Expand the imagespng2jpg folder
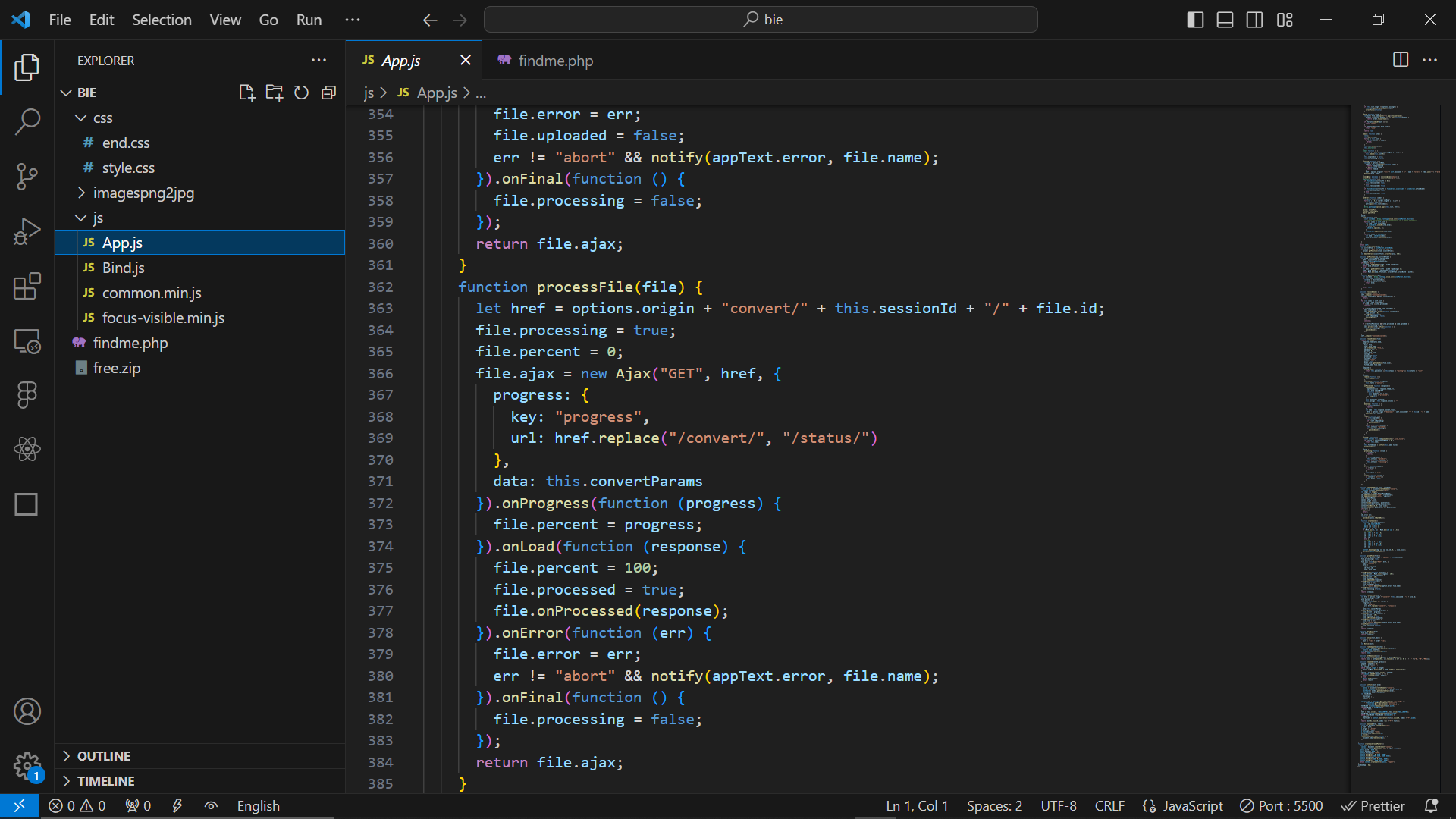 (x=143, y=193)
